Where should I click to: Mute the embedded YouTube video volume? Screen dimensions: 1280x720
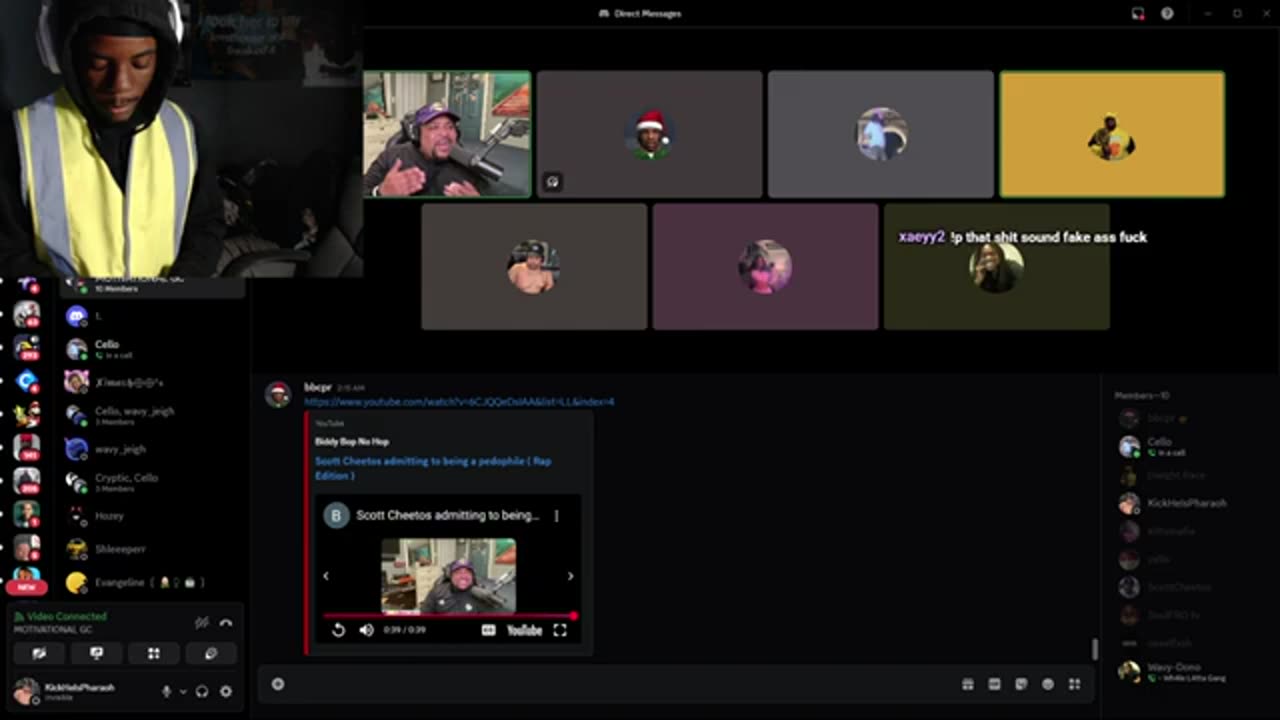pos(366,630)
